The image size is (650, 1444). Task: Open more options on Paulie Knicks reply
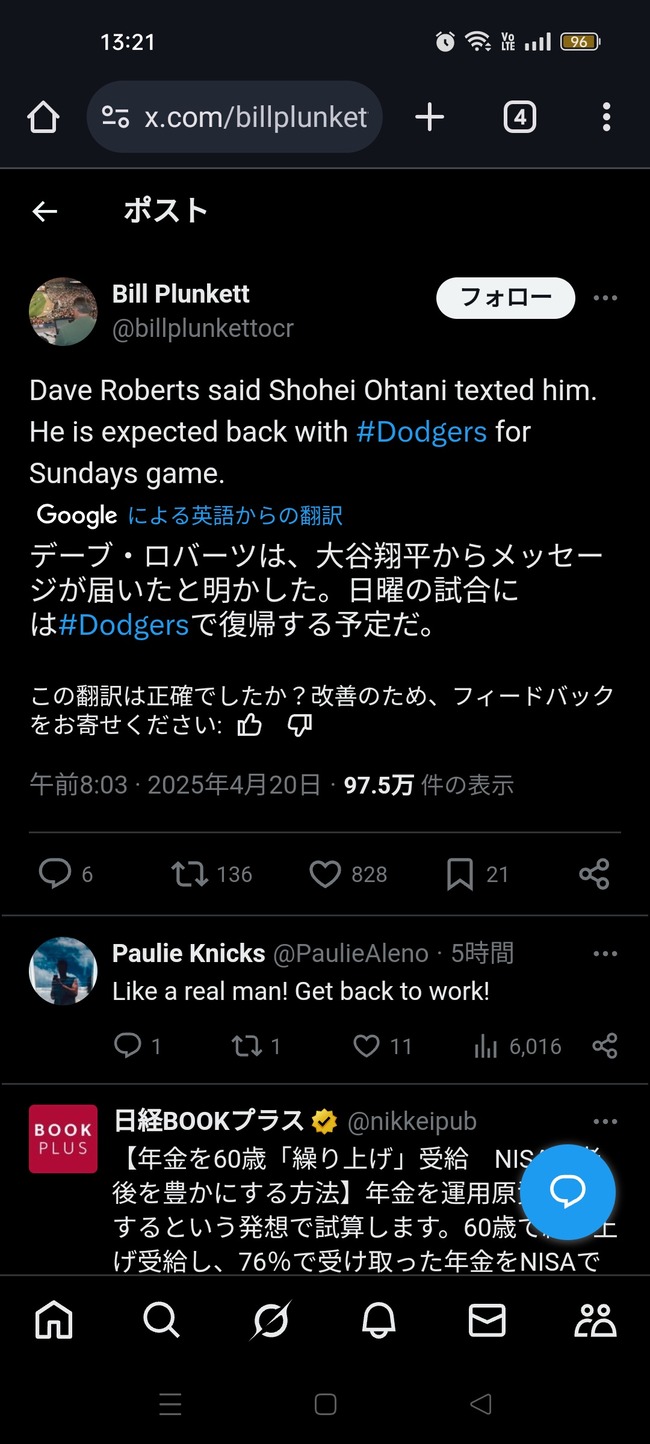(x=605, y=954)
